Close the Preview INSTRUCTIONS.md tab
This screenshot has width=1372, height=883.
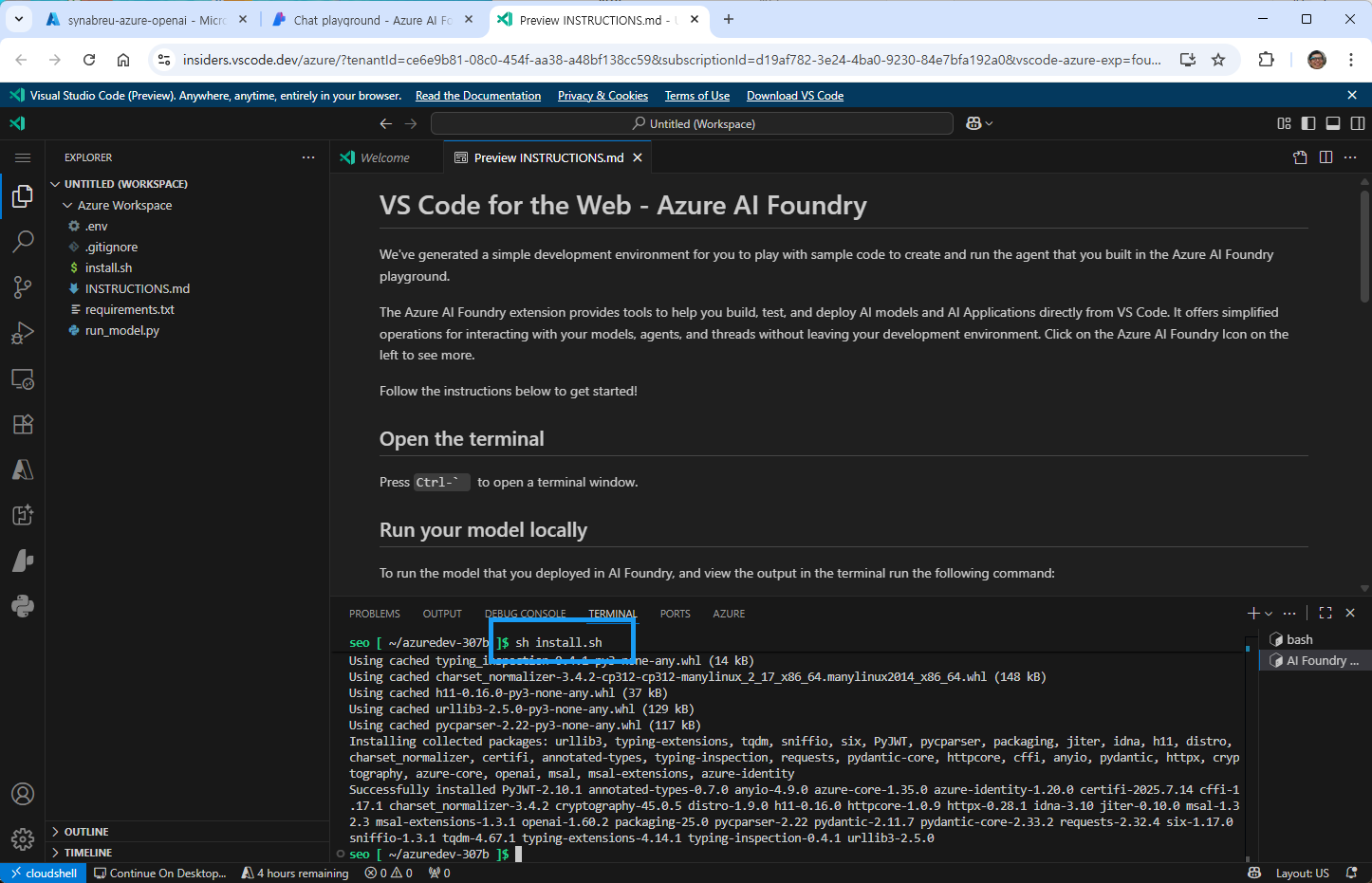(x=638, y=157)
